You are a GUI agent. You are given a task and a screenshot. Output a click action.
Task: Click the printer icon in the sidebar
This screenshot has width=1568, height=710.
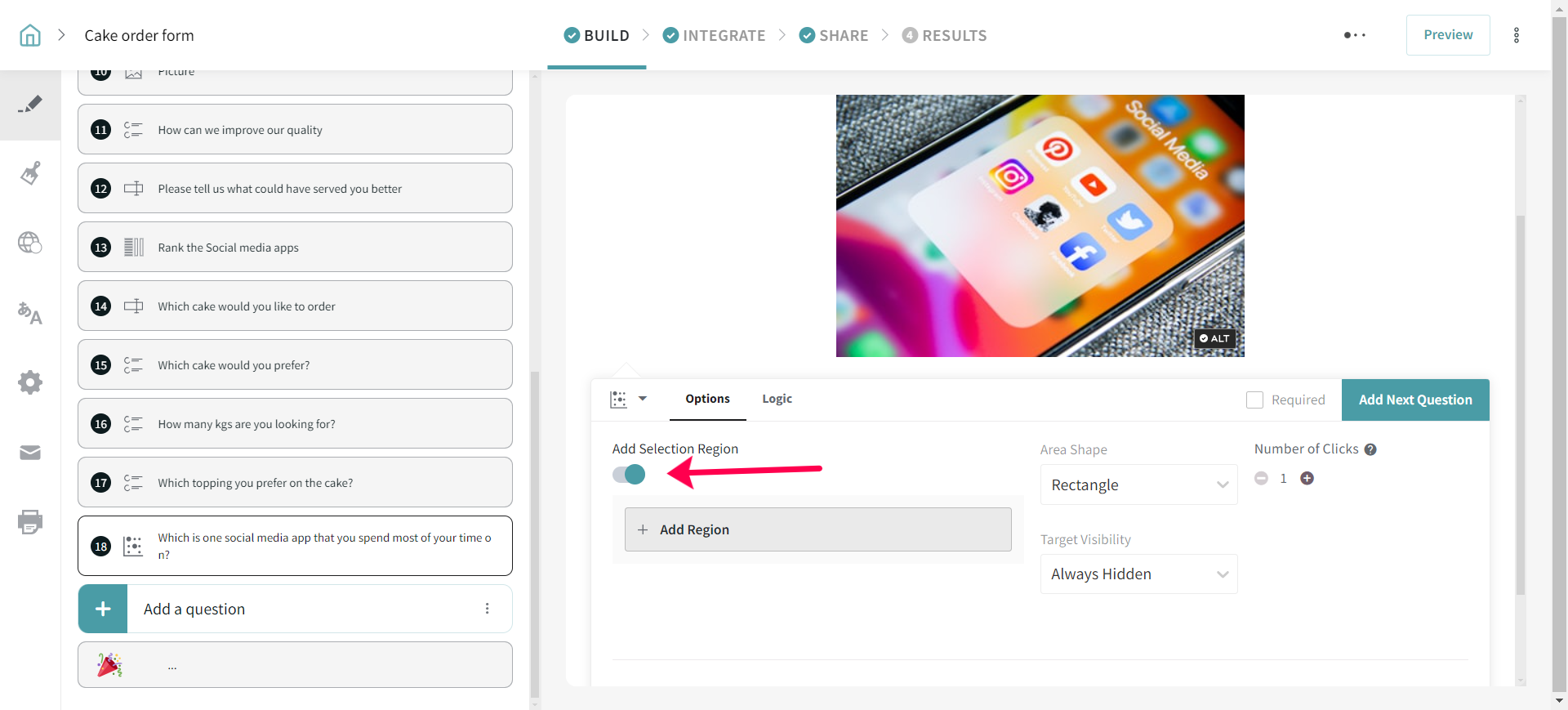pyautogui.click(x=30, y=522)
